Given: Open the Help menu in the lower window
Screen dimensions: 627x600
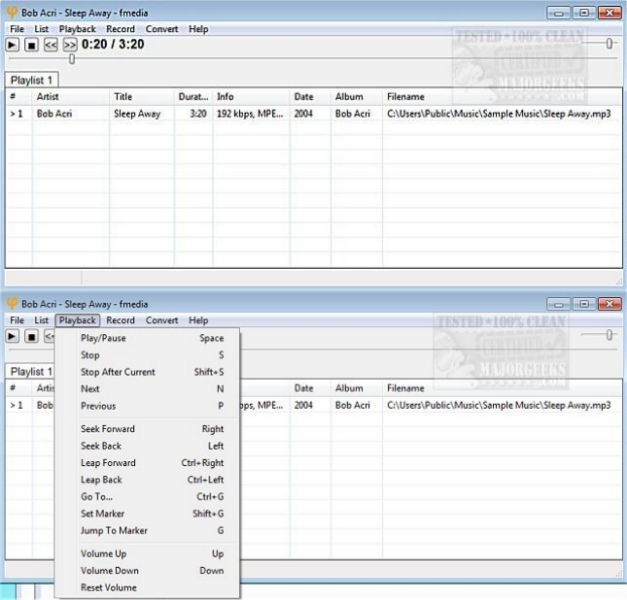Looking at the screenshot, I should tap(198, 320).
